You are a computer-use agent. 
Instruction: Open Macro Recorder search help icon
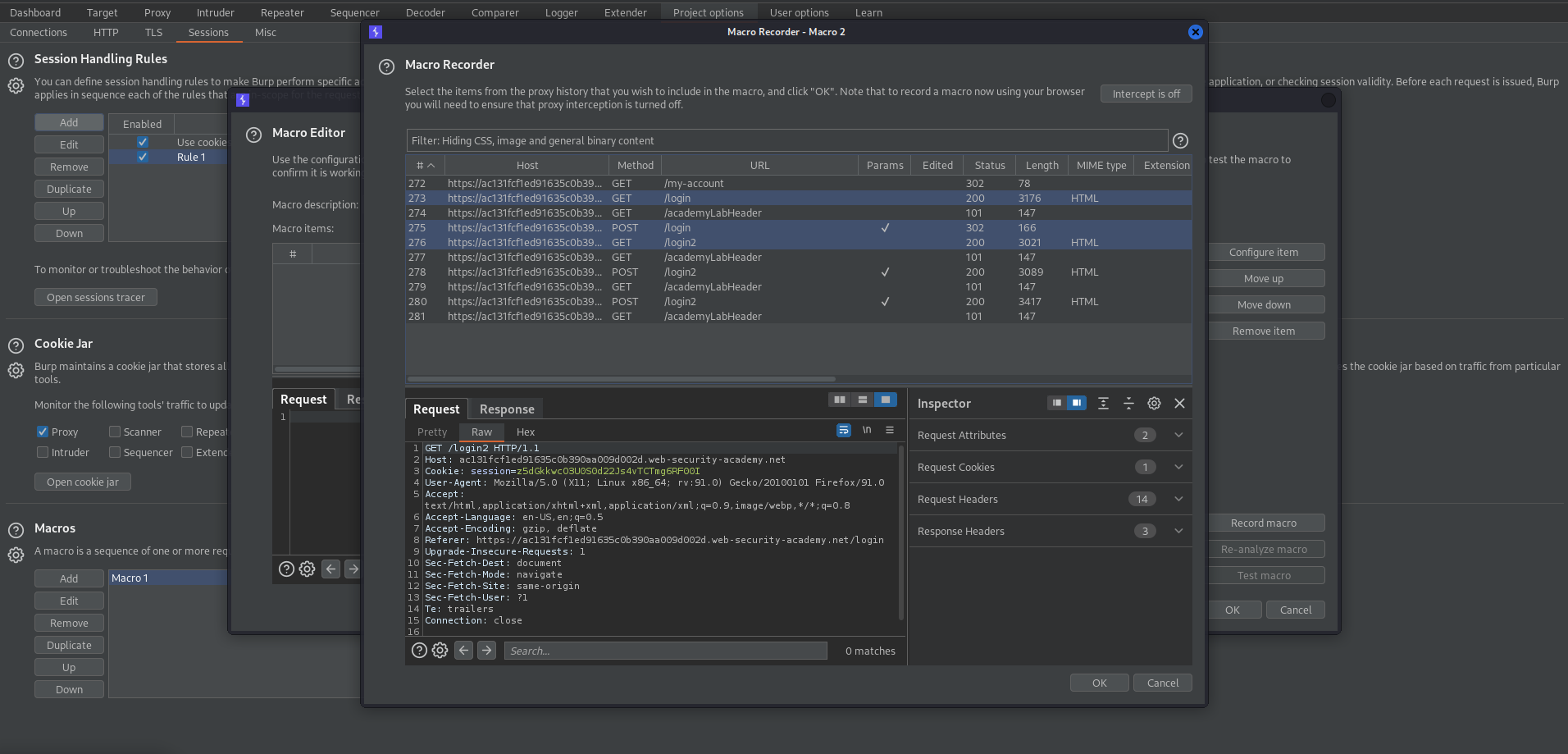(x=419, y=650)
